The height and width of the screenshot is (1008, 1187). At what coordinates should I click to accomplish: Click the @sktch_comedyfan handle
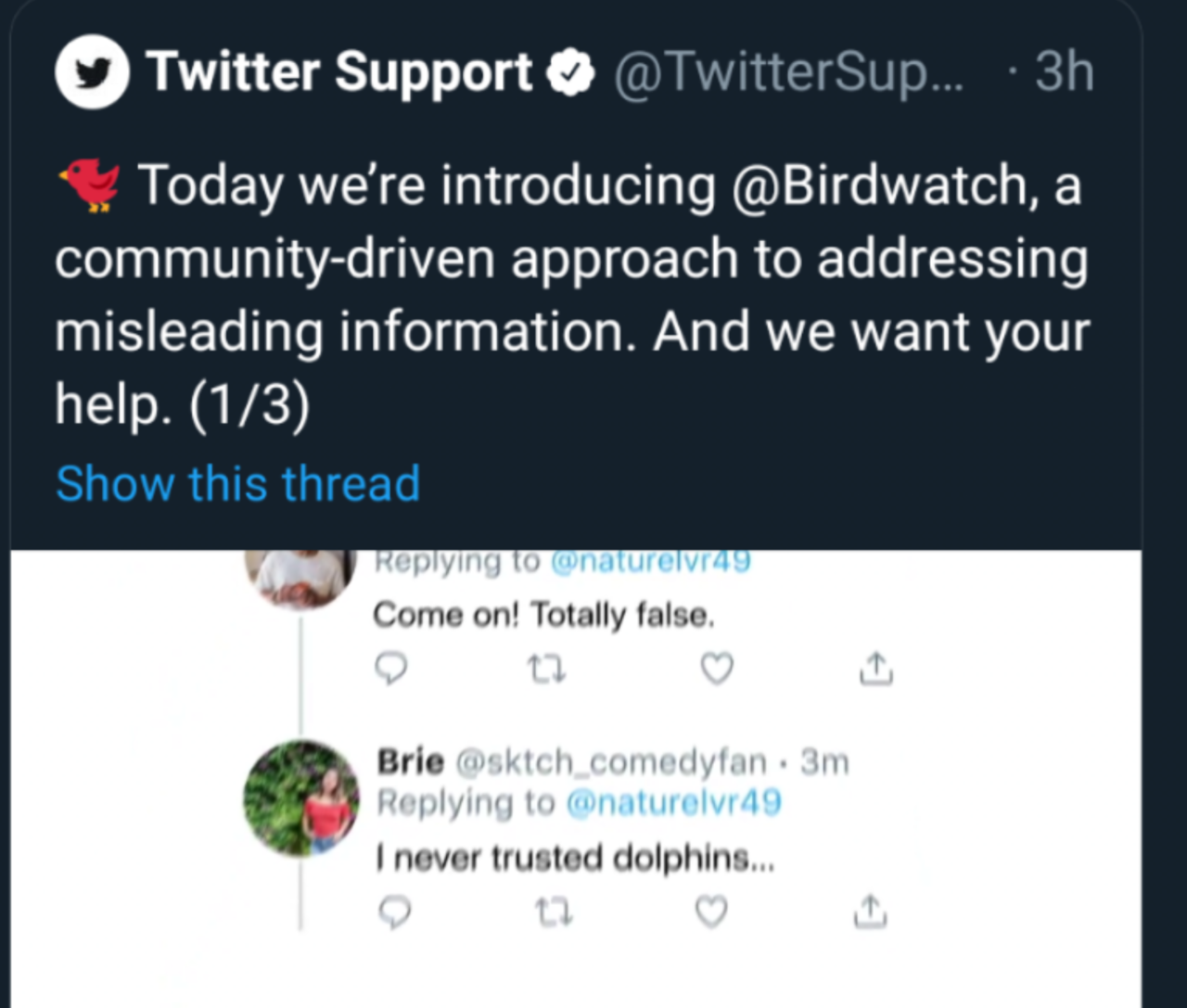tap(611, 762)
